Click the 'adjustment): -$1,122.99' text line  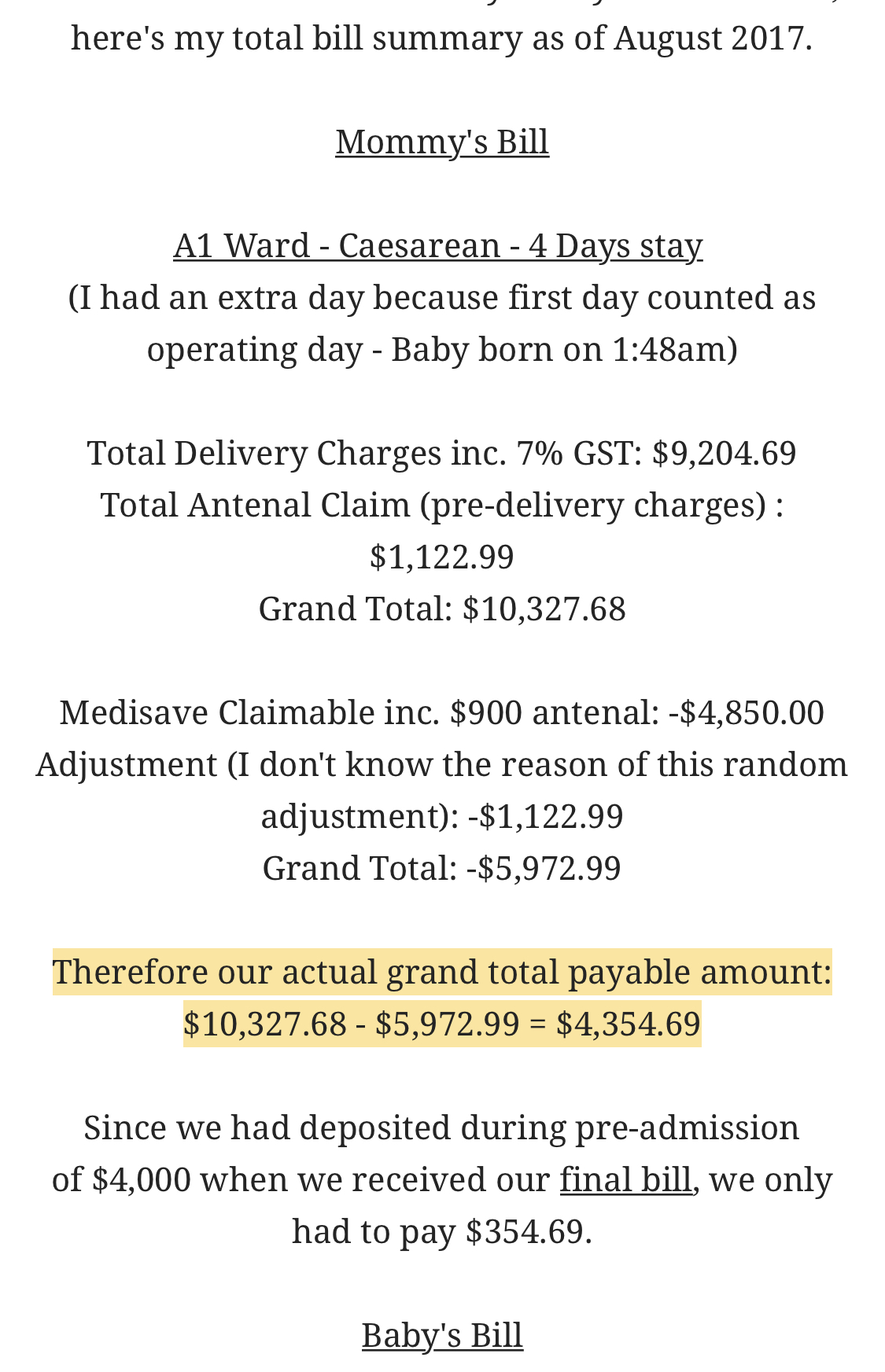click(x=442, y=817)
